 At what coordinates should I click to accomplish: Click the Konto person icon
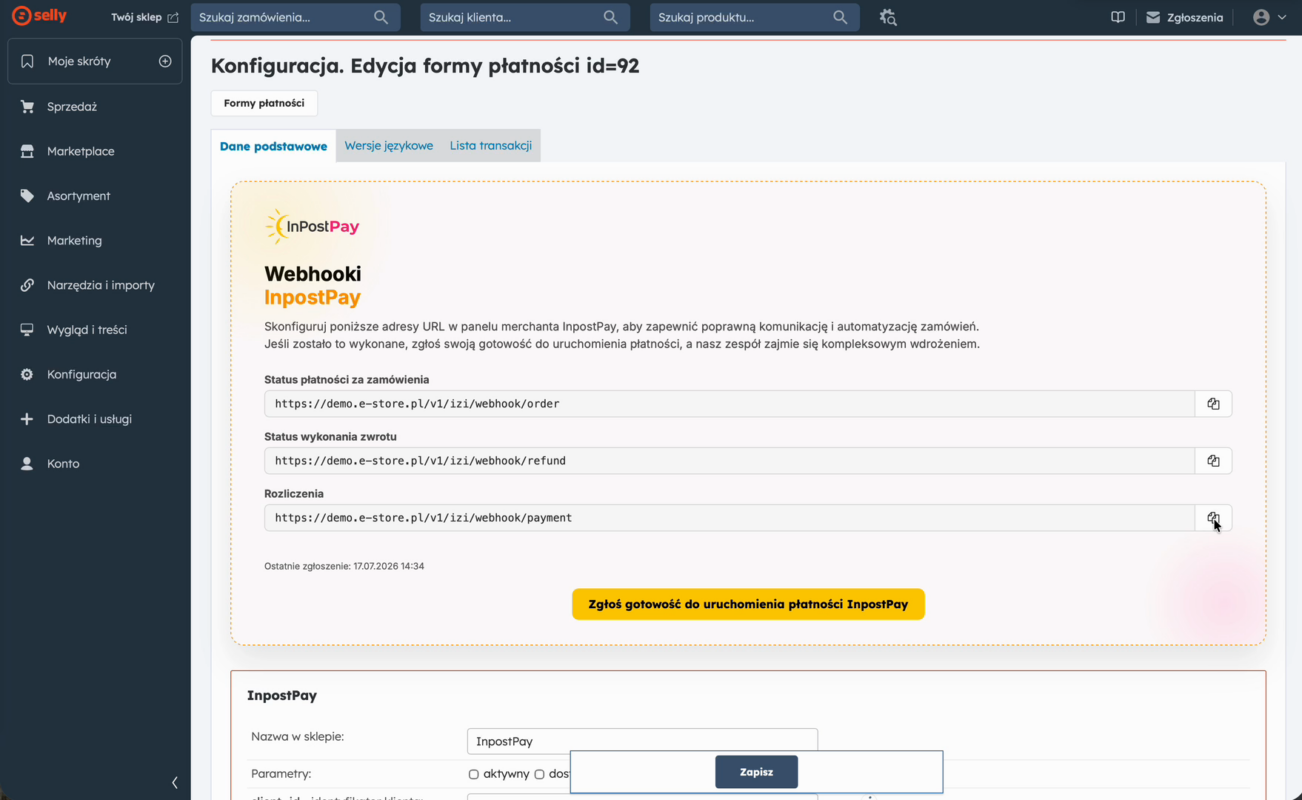click(x=27, y=464)
